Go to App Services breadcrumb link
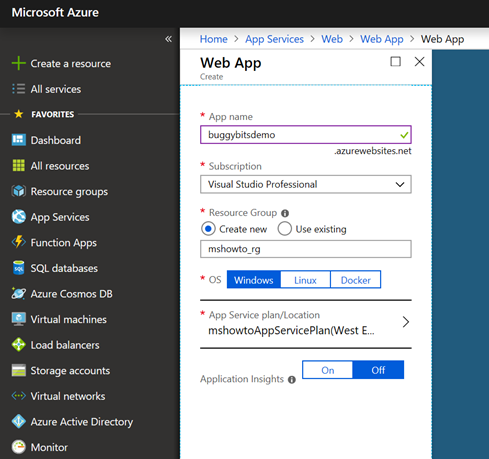This screenshot has width=489, height=459. (x=274, y=39)
